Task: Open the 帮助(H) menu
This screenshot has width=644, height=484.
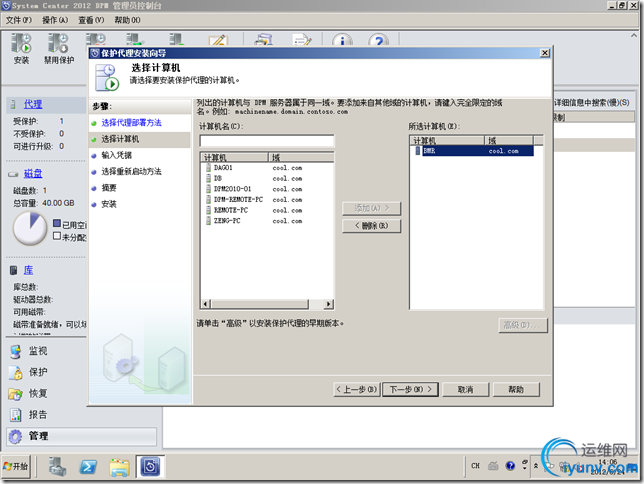Action: tap(127, 20)
